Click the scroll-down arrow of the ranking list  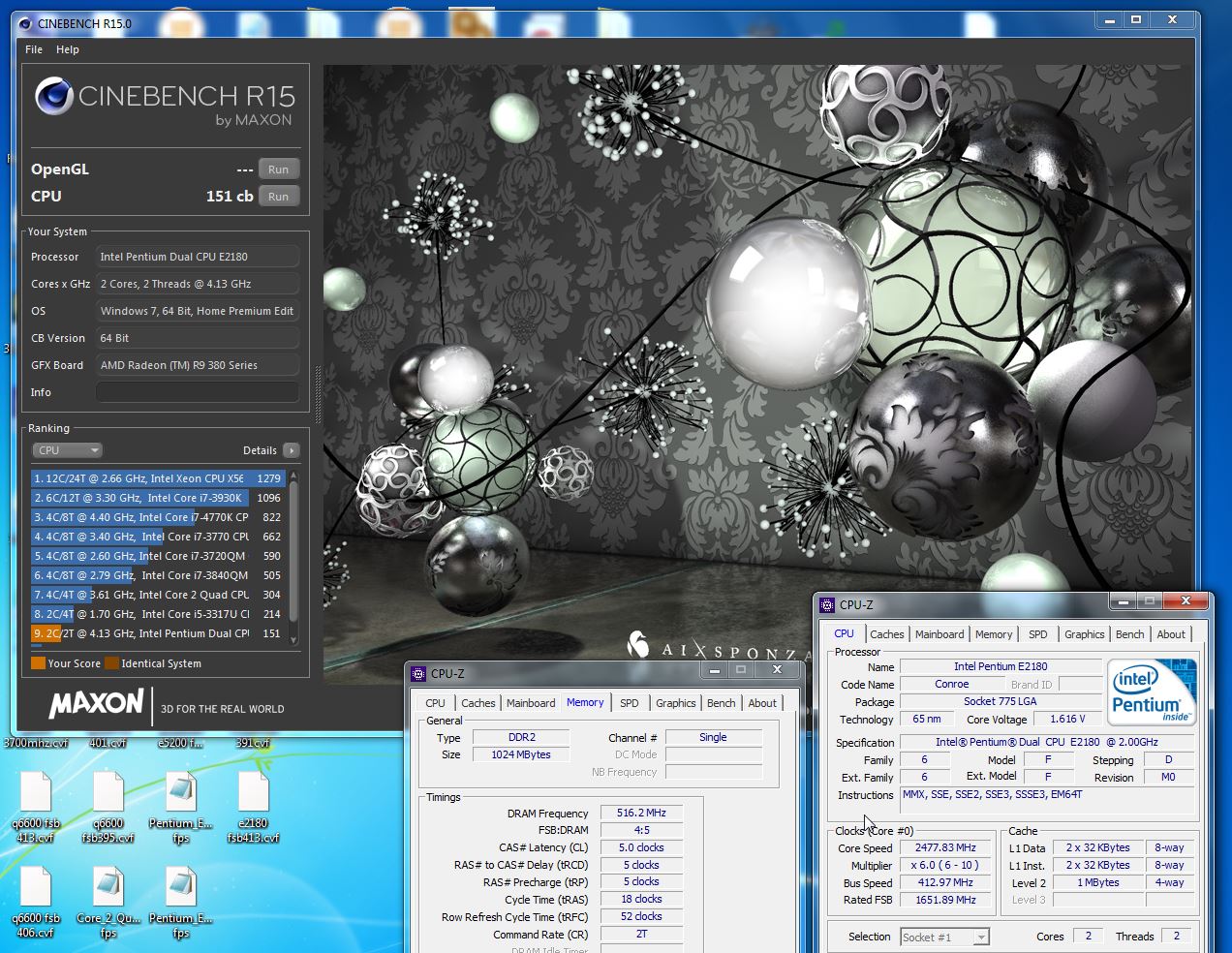click(x=293, y=640)
